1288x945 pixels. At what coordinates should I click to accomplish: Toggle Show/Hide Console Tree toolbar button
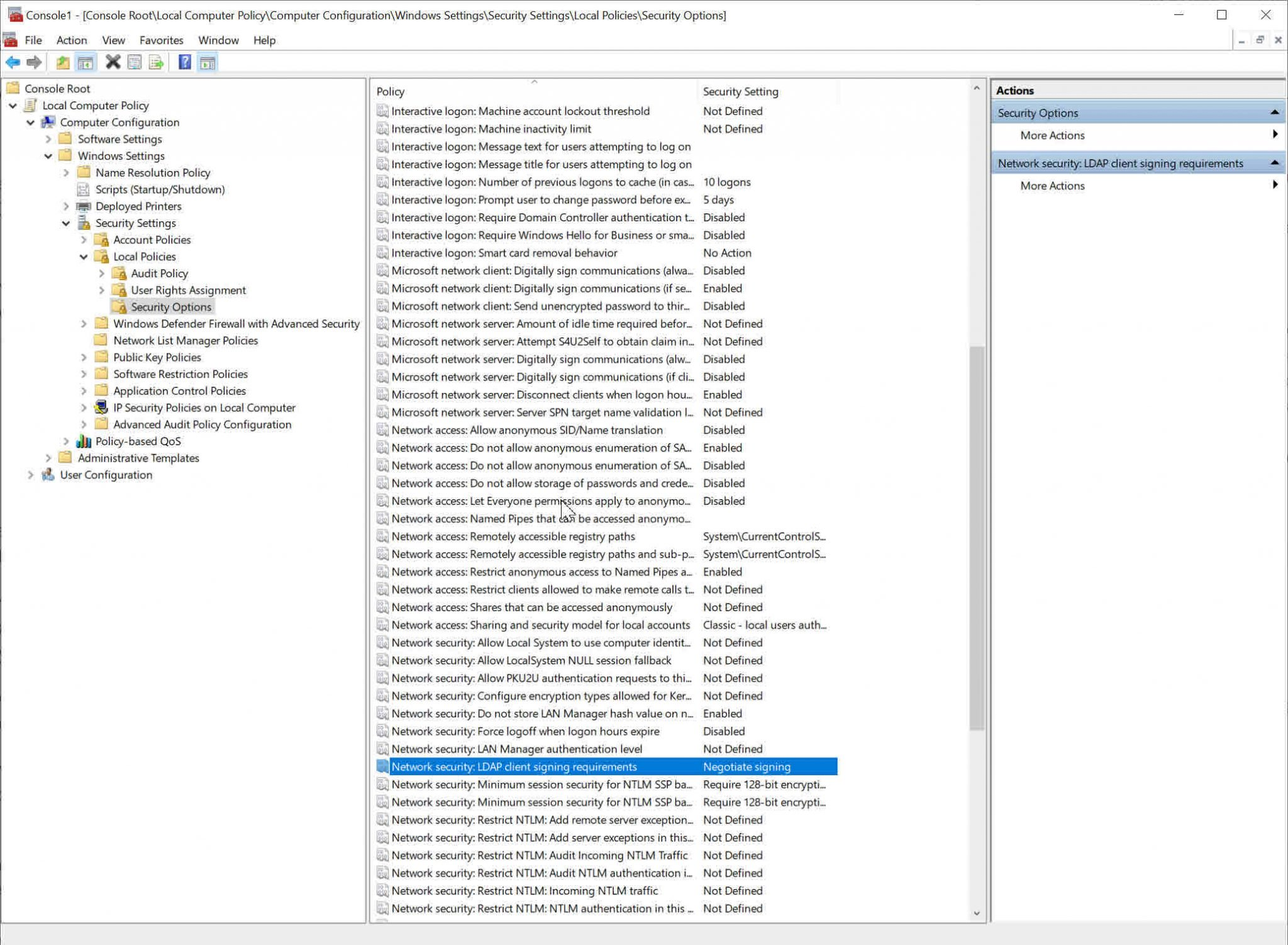(x=86, y=62)
